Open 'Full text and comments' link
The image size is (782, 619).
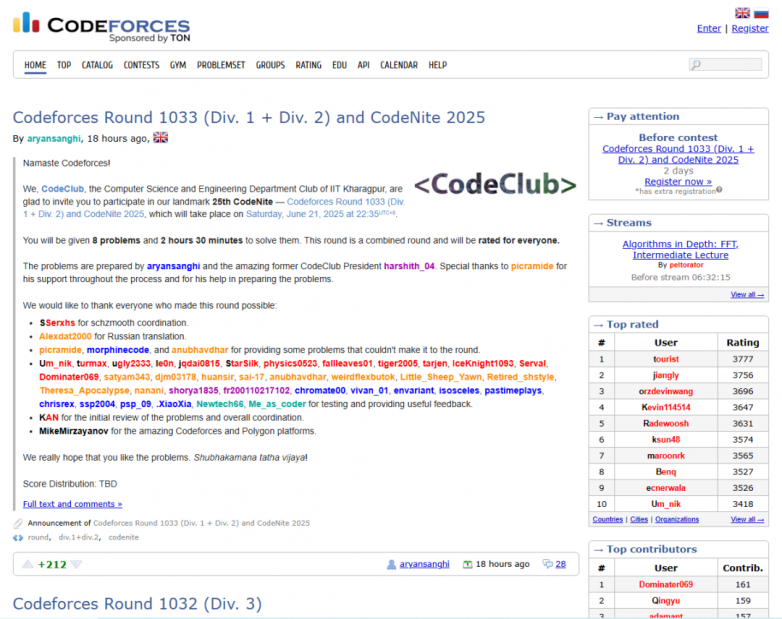tap(72, 504)
